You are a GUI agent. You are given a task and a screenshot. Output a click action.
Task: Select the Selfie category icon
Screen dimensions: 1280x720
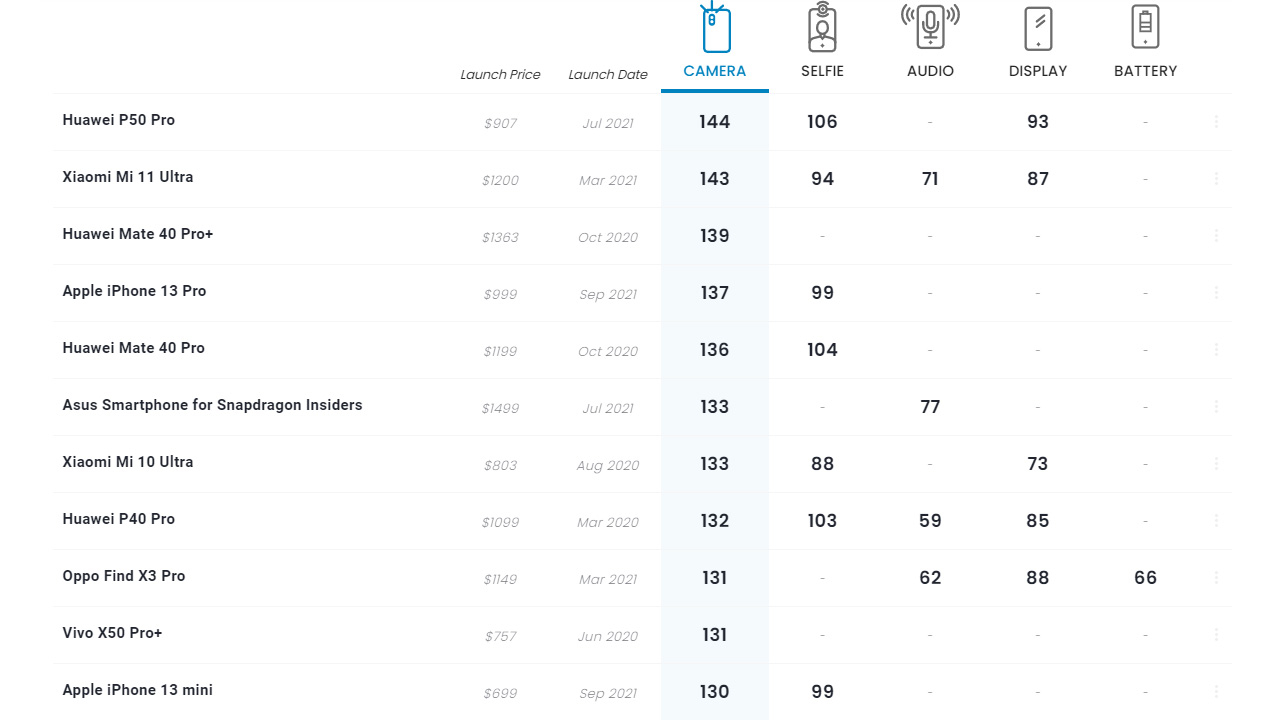822,27
